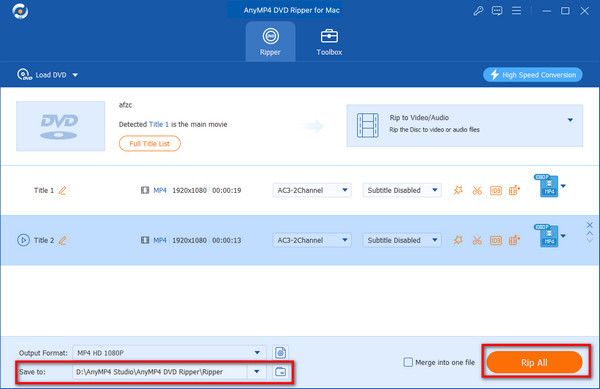Cut Title 1 with the scissors icon
The image size is (600, 389).
click(x=477, y=190)
